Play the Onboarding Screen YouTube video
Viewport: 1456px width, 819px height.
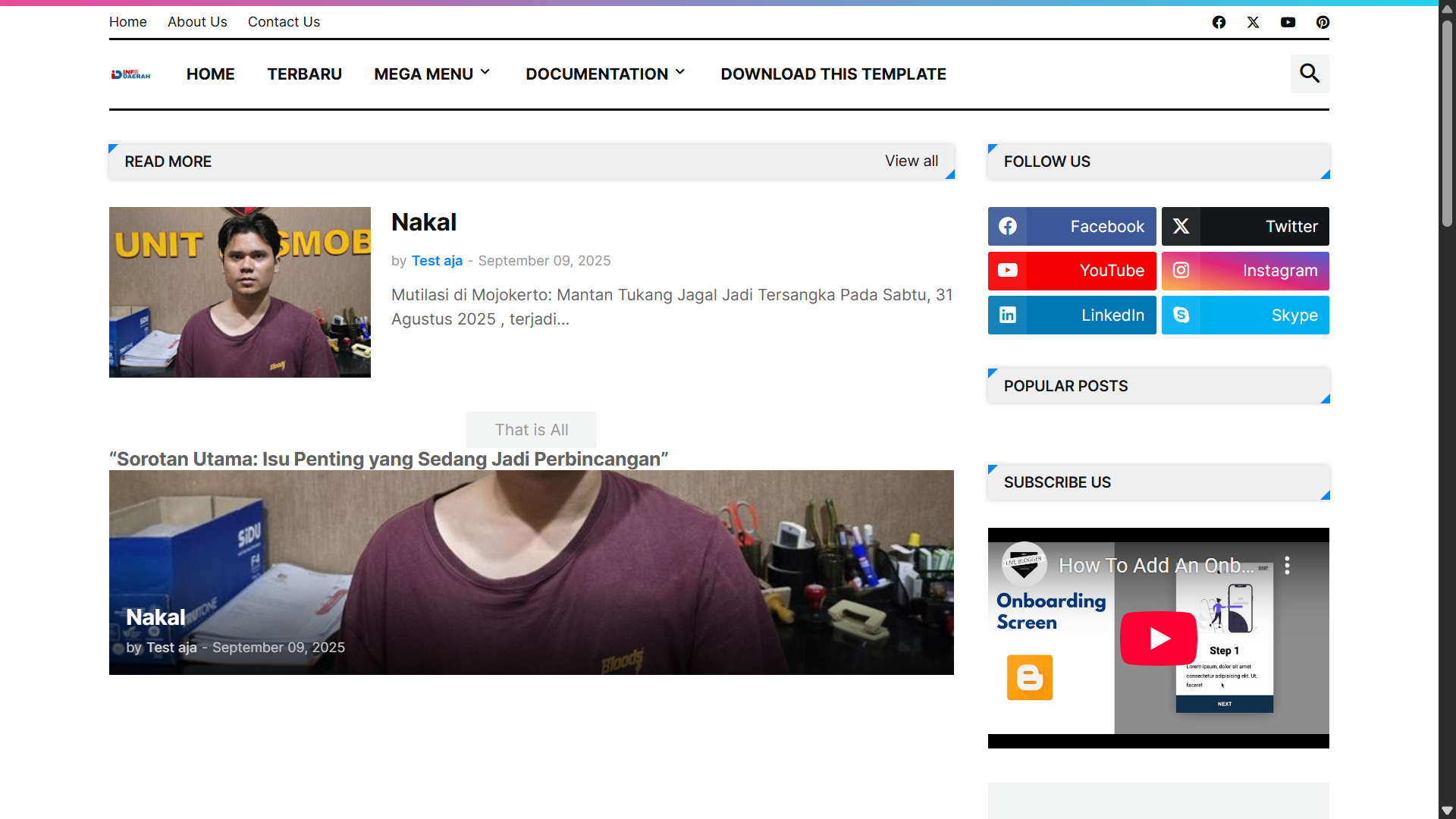pyautogui.click(x=1158, y=638)
